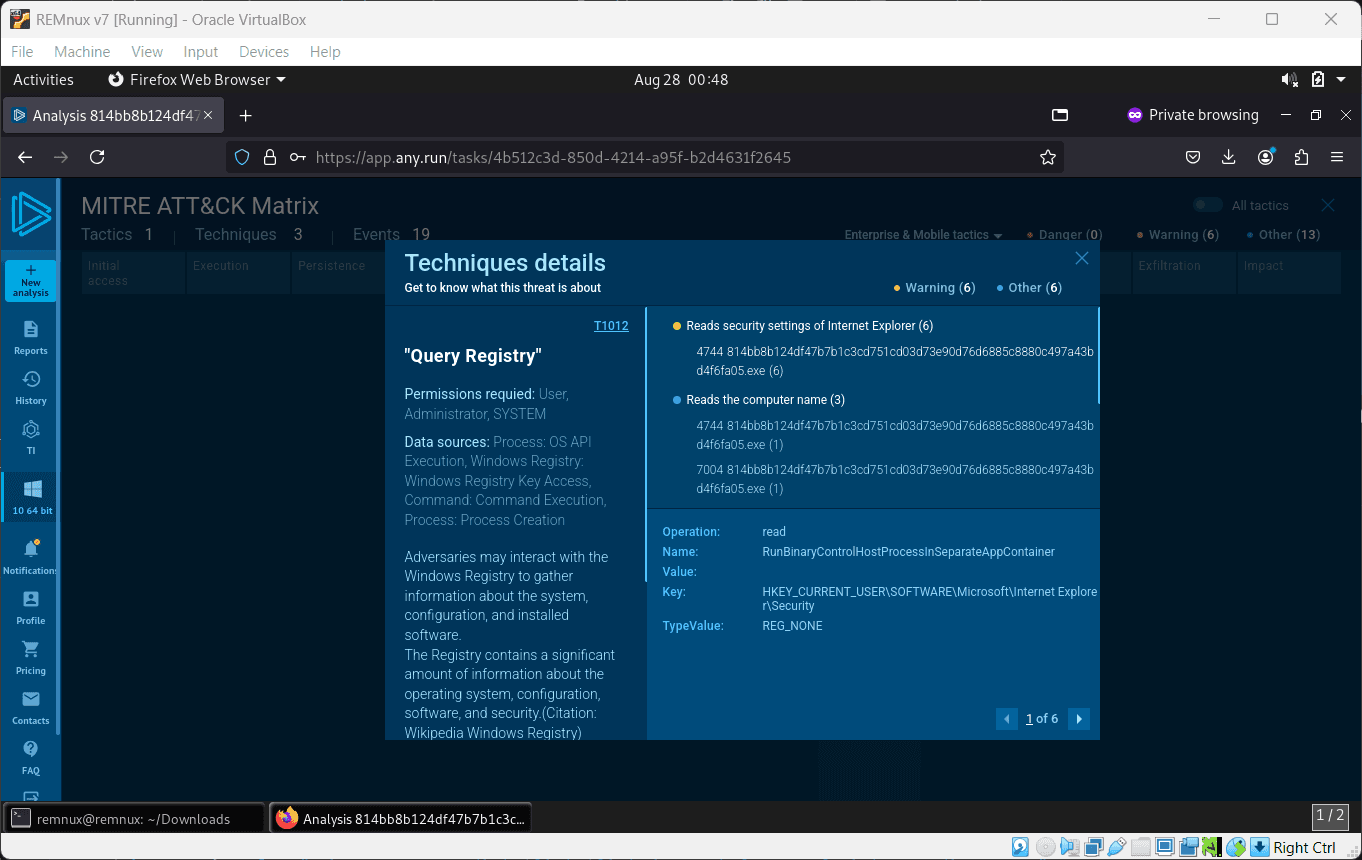Open VirtualBox Devices menu

click(264, 52)
